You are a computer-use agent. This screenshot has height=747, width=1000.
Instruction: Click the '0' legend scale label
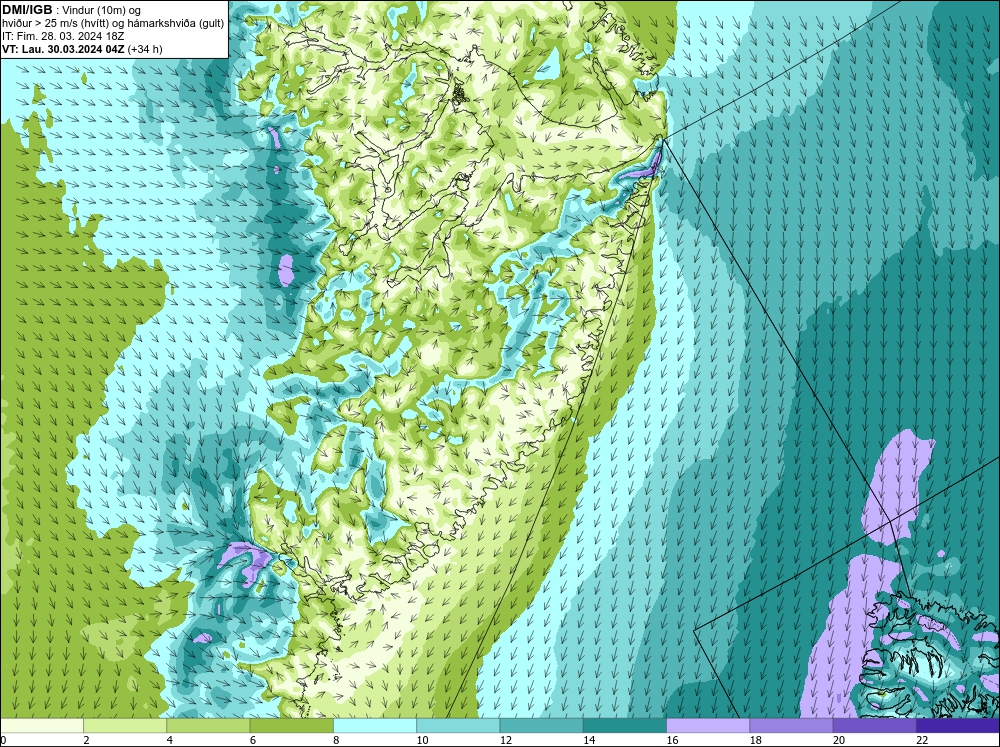[3, 740]
